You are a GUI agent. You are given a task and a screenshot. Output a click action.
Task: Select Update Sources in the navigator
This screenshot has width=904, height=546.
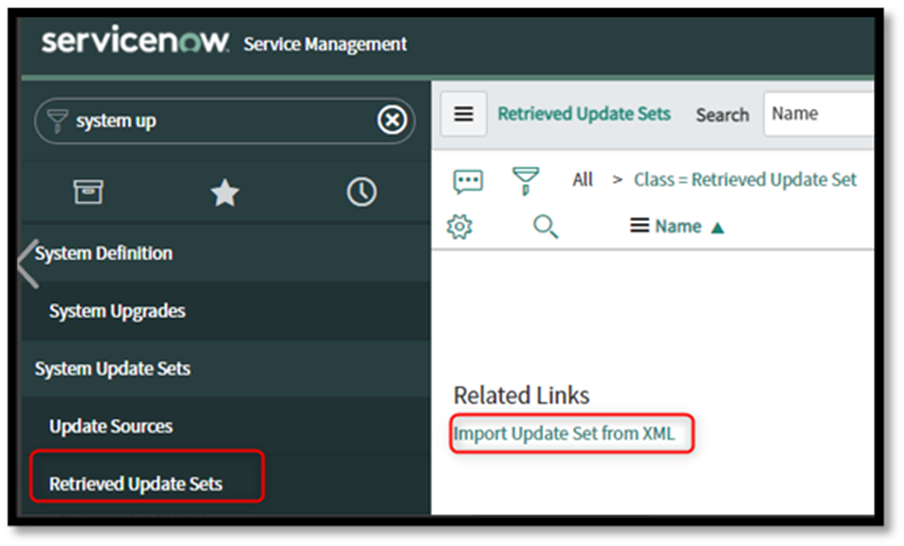111,426
